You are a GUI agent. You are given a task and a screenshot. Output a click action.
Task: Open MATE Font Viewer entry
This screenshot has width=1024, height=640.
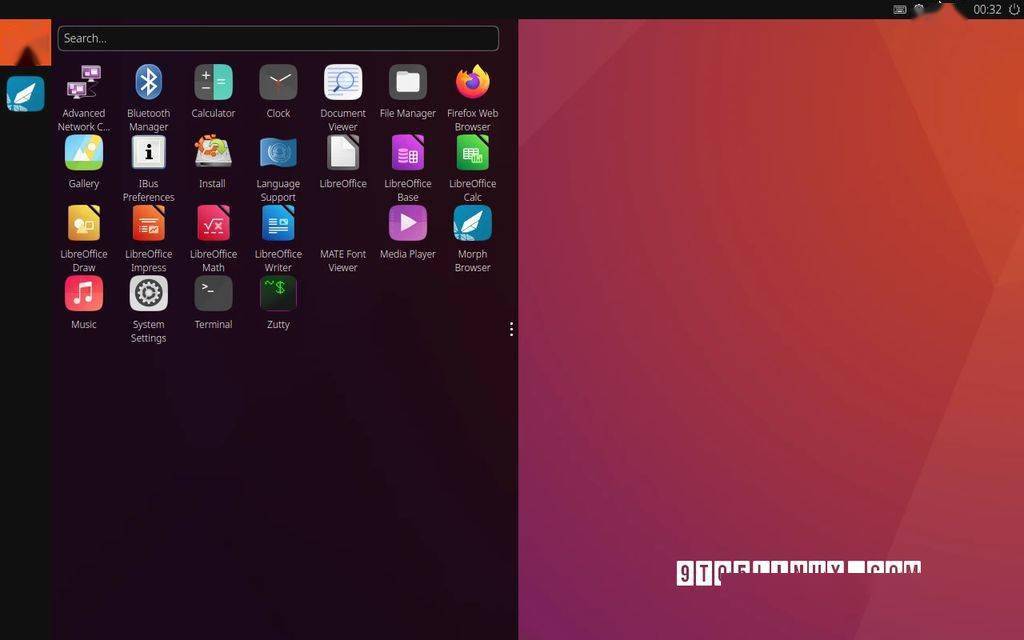[x=343, y=260]
